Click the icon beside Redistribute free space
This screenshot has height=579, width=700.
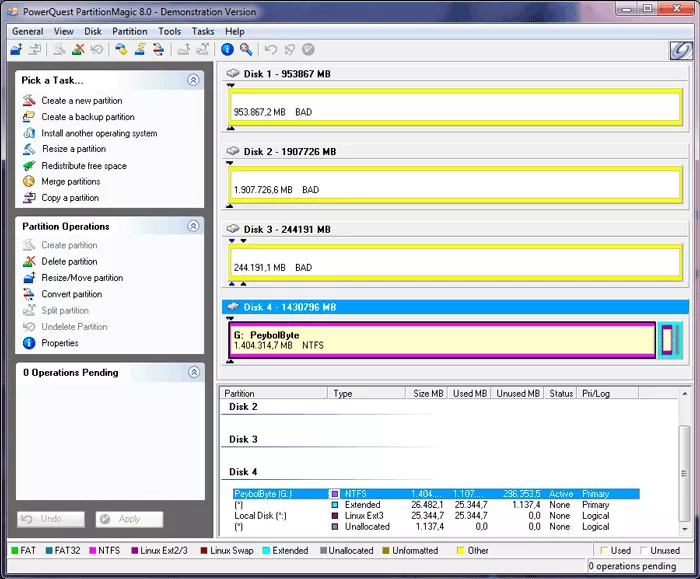click(x=29, y=166)
